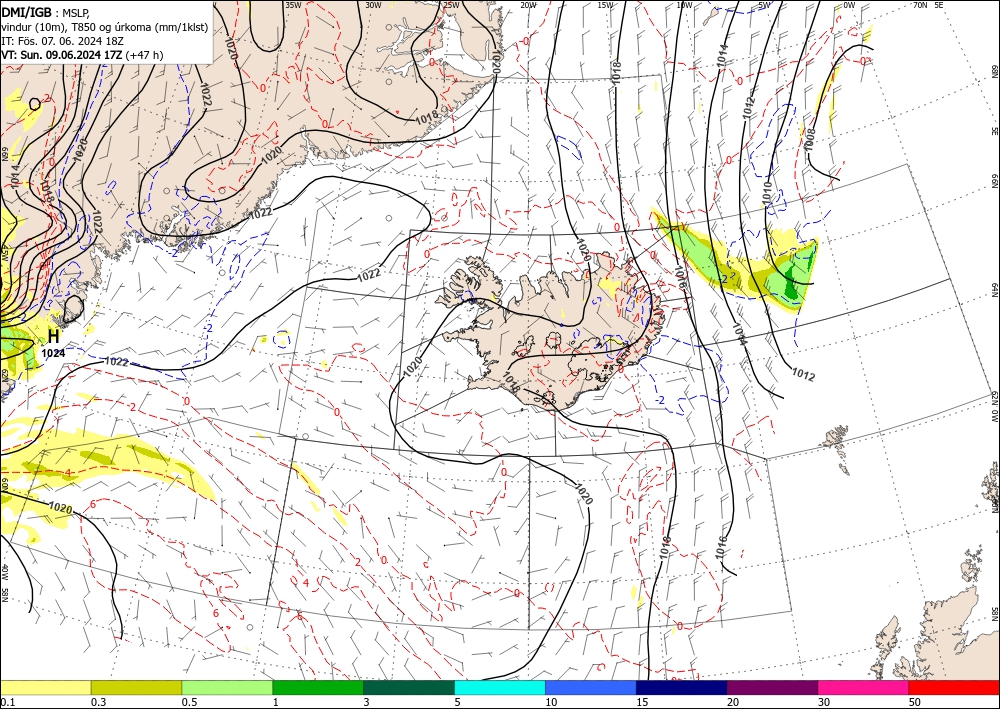
Task: Click the '0.3' legend scale value
Action: (x=98, y=702)
